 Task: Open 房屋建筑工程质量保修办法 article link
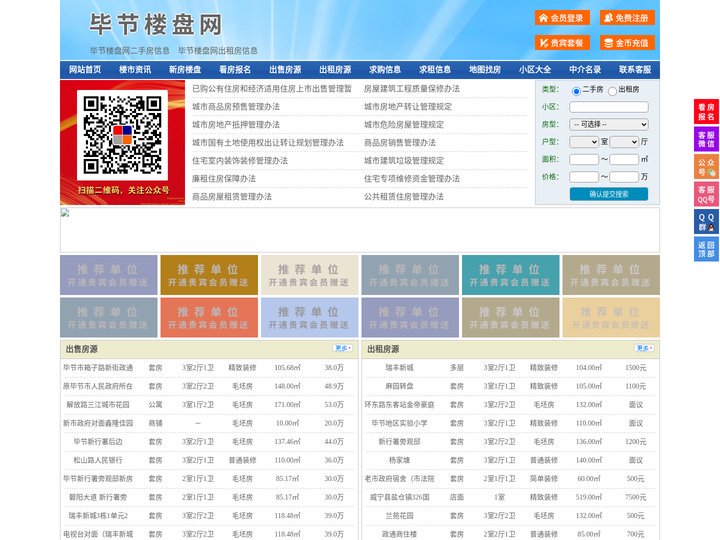click(412, 89)
